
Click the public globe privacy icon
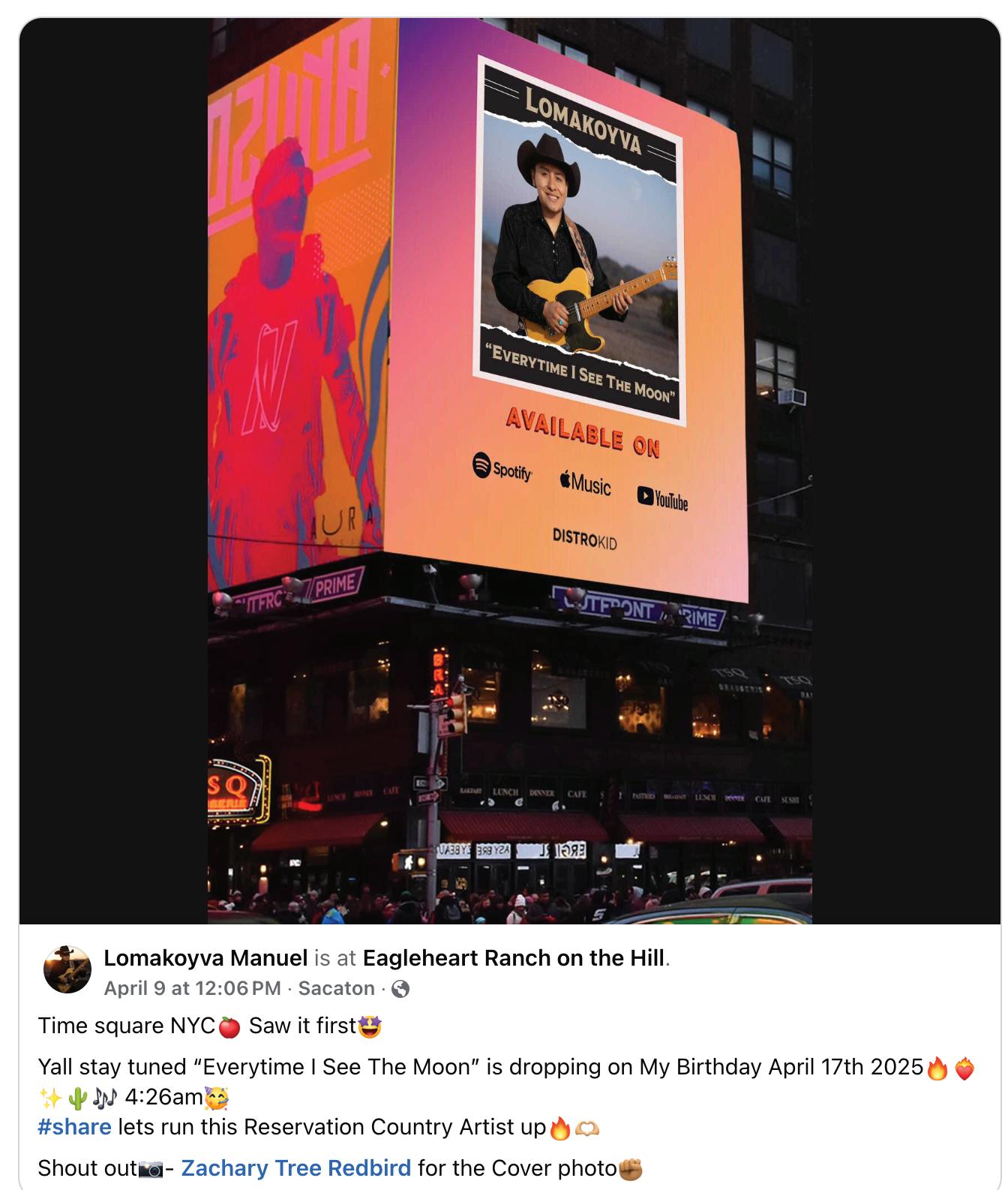[400, 989]
